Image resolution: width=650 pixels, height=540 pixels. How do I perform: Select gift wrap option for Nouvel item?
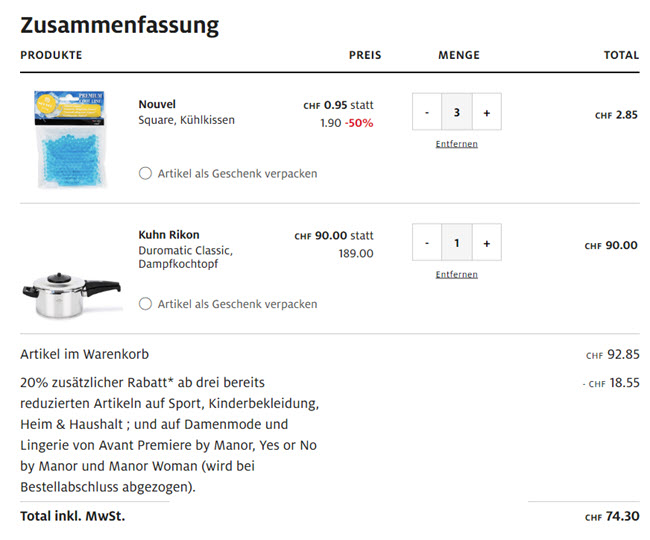(146, 174)
